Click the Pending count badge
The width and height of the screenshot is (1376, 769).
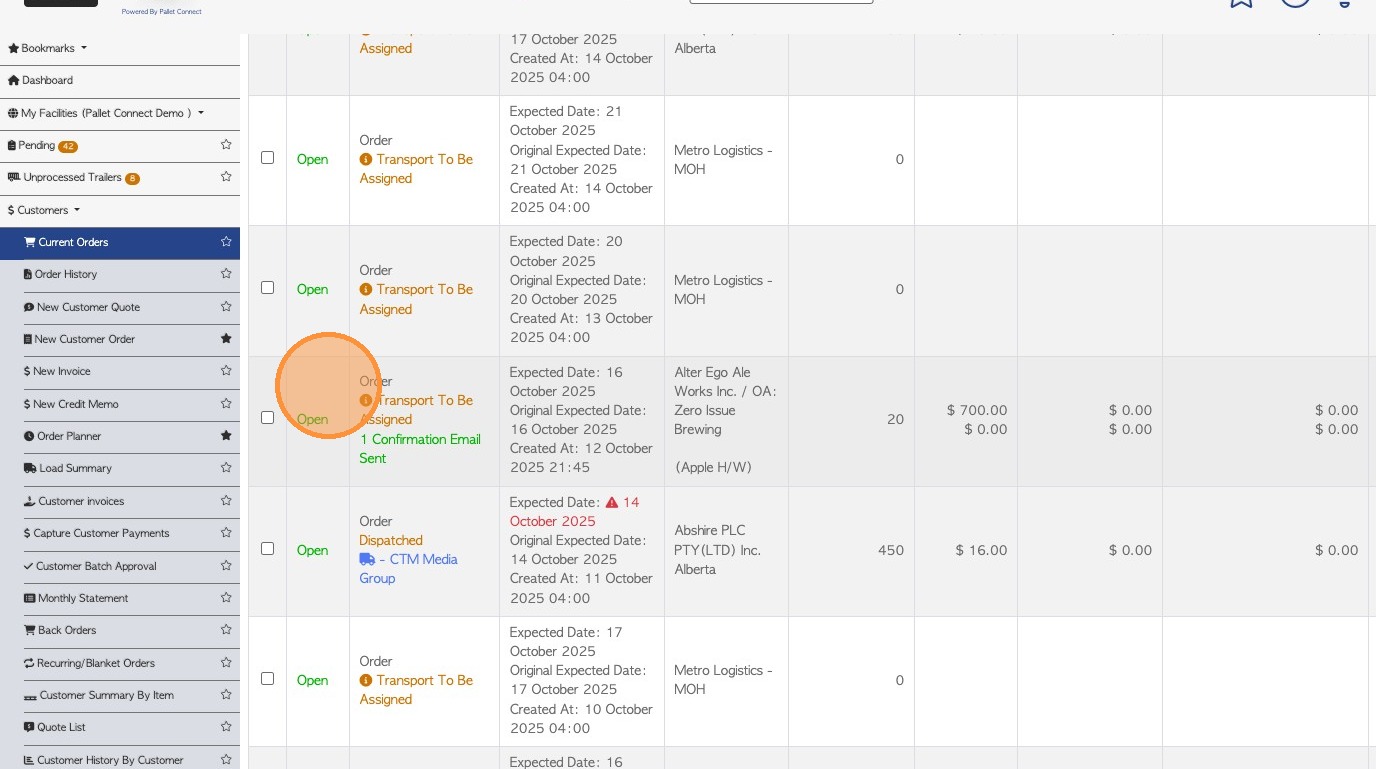click(68, 146)
